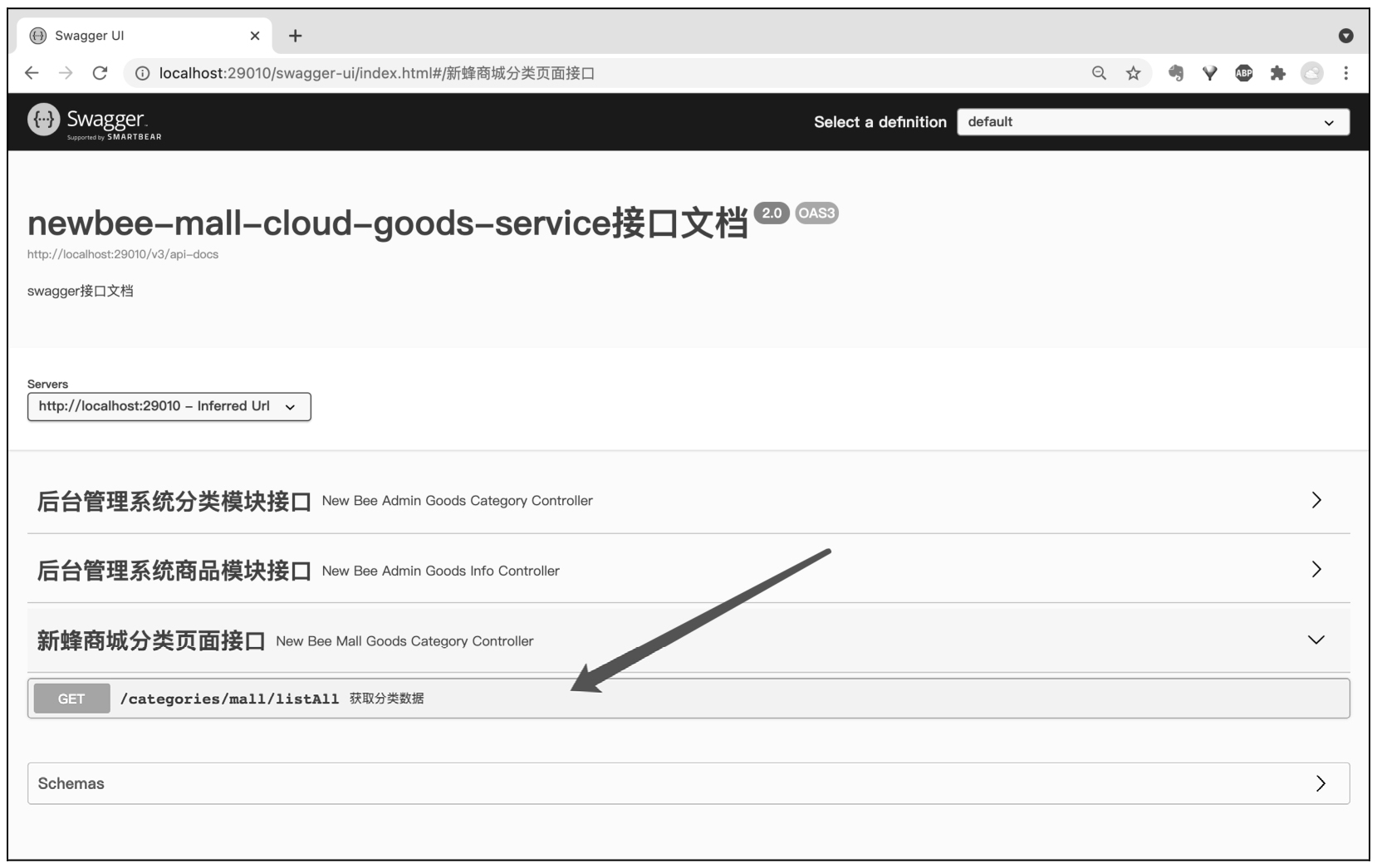Close the Swagger UI tab
The image size is (1377, 868).
point(255,36)
